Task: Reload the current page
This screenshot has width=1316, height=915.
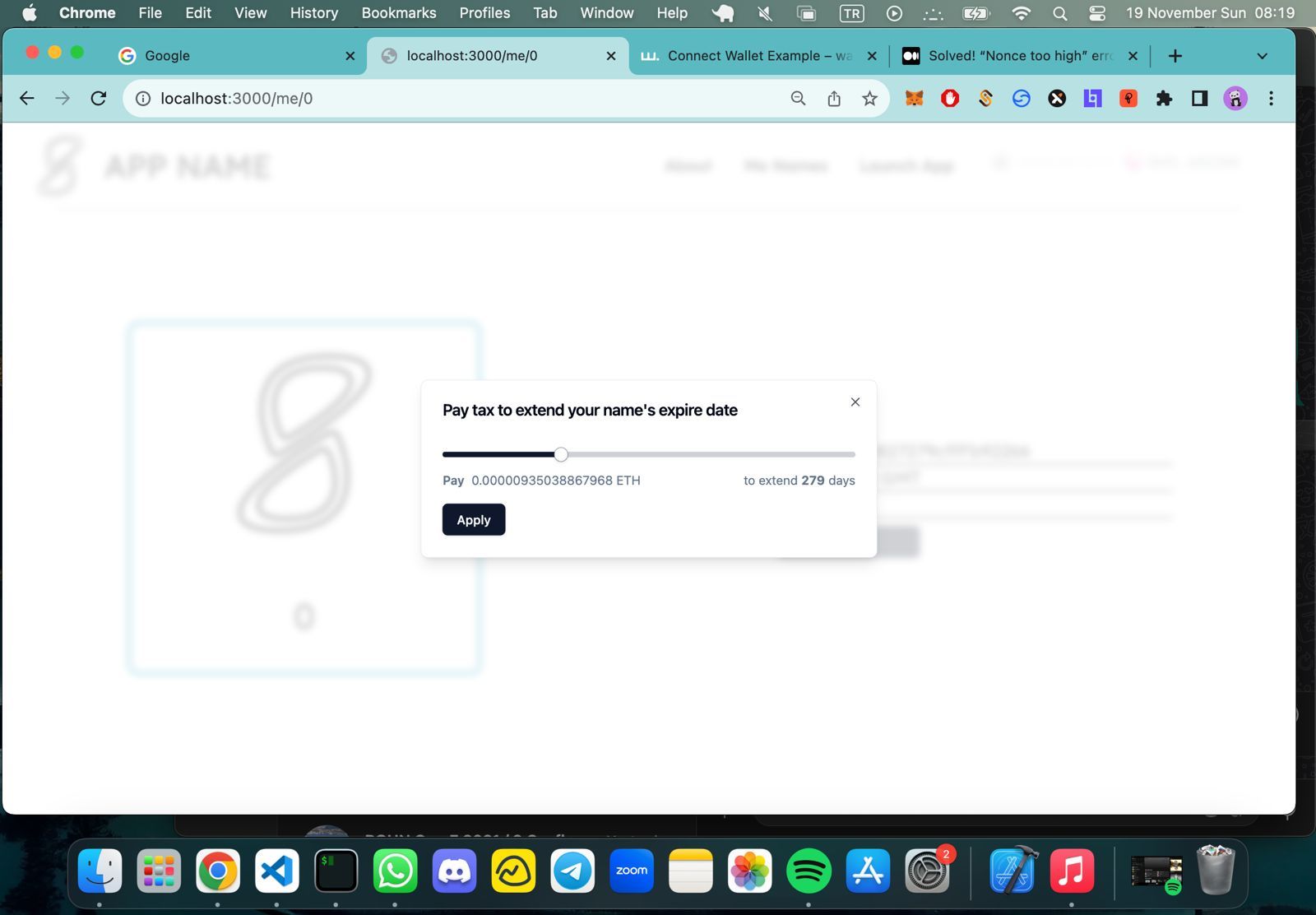Action: [x=99, y=99]
